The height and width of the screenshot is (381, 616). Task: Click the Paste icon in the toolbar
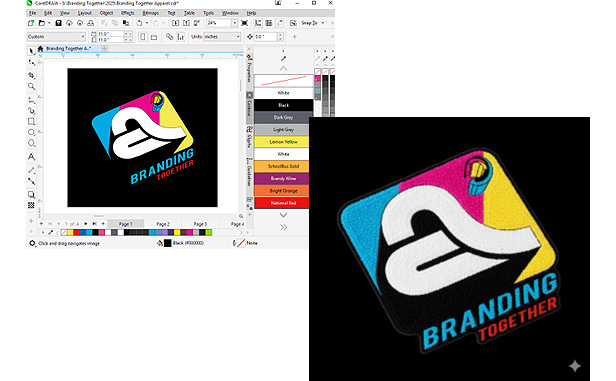(x=126, y=23)
